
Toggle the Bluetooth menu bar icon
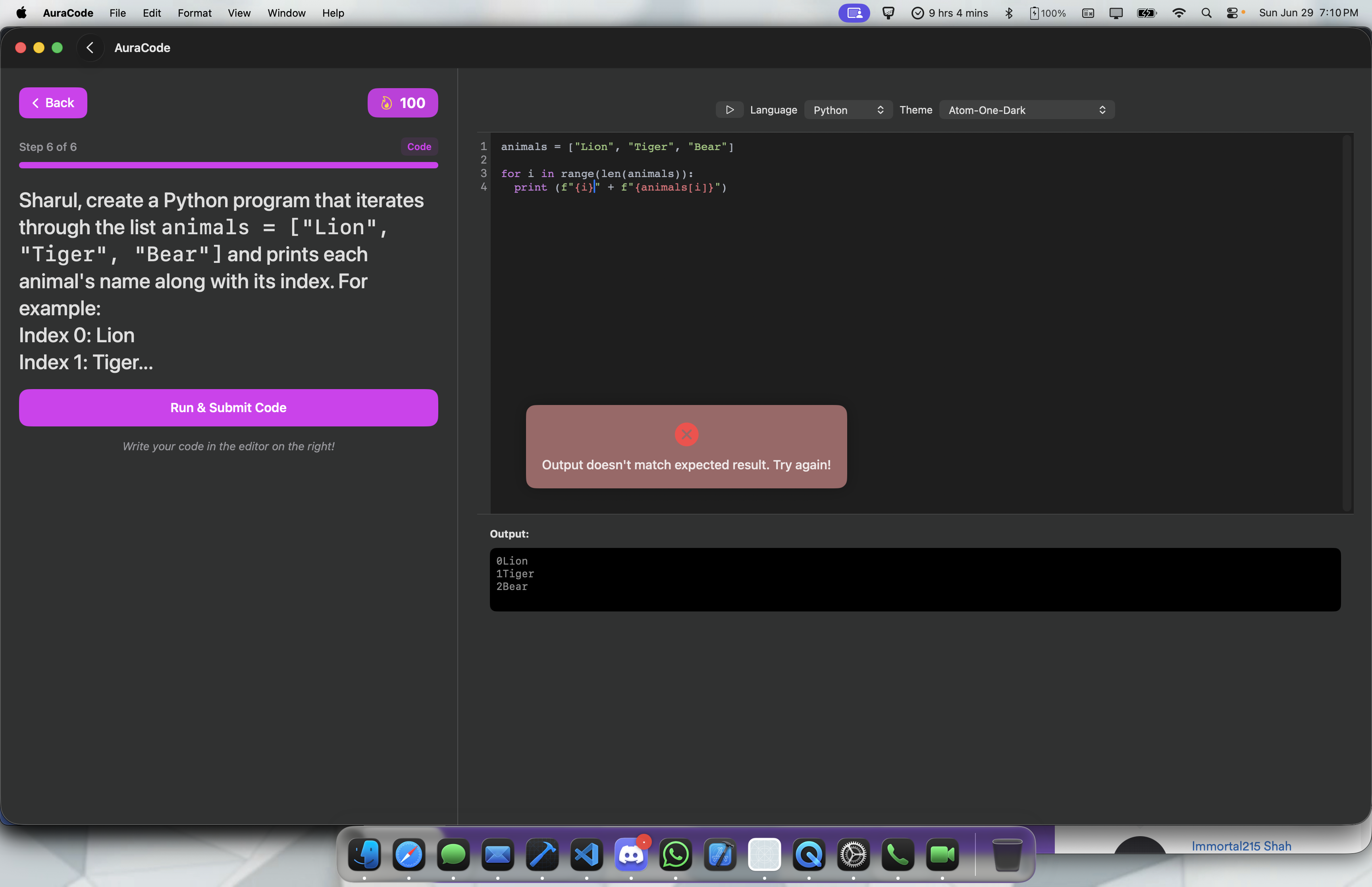click(1009, 13)
